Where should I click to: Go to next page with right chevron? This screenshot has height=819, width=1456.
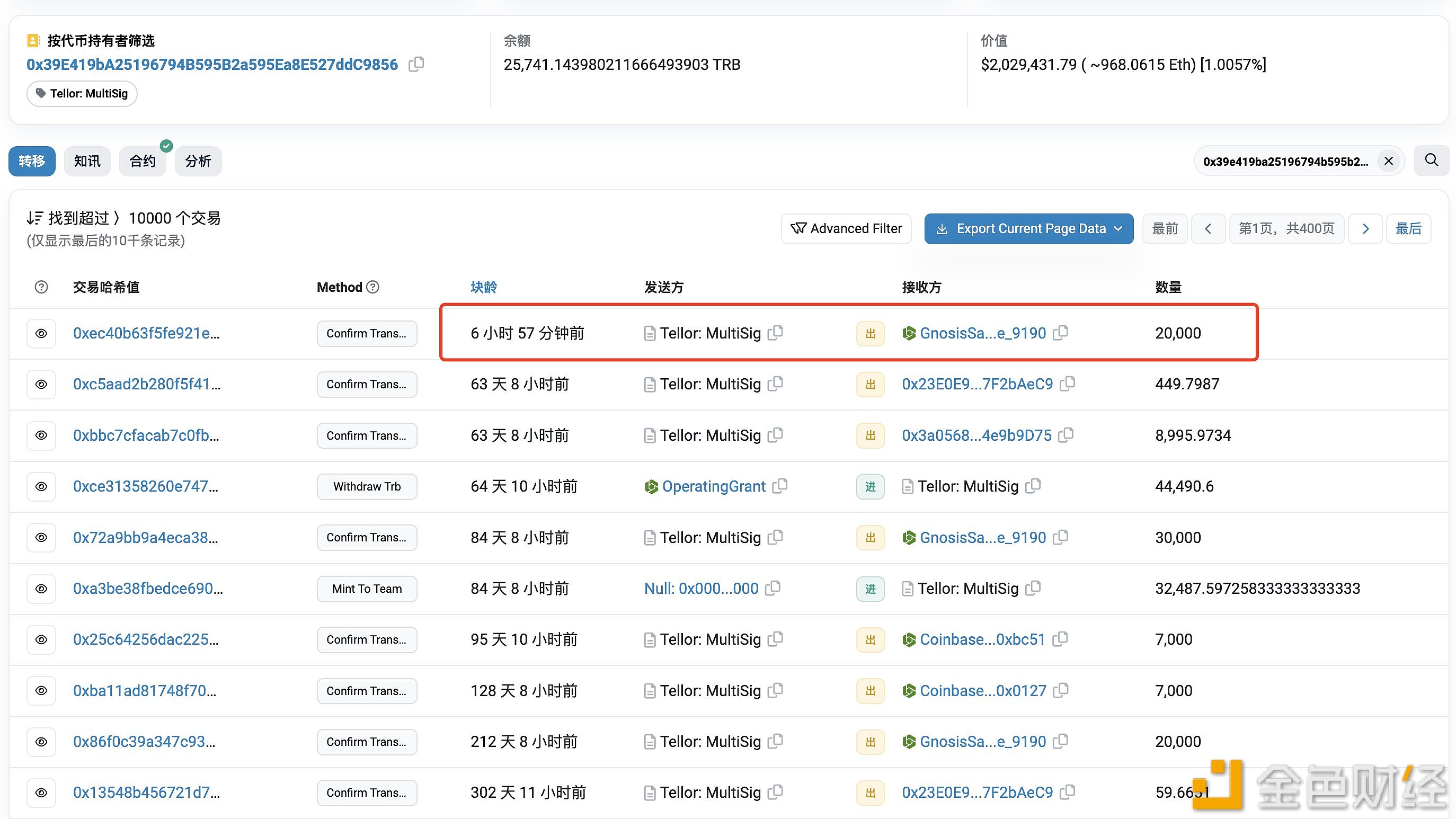(x=1365, y=229)
